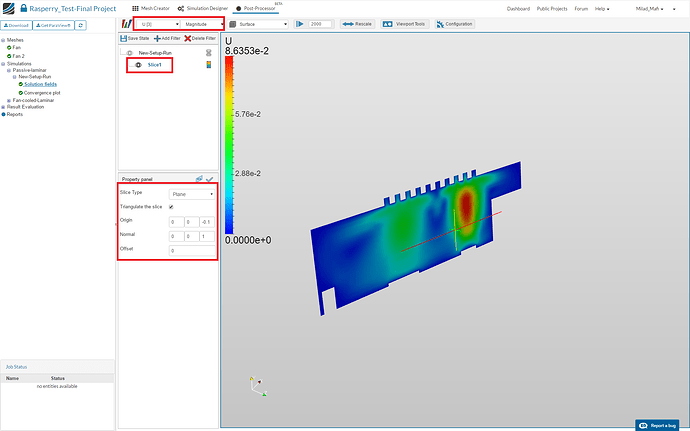Open the Slice Type Plane dropdown
The height and width of the screenshot is (431, 690).
[x=192, y=193]
